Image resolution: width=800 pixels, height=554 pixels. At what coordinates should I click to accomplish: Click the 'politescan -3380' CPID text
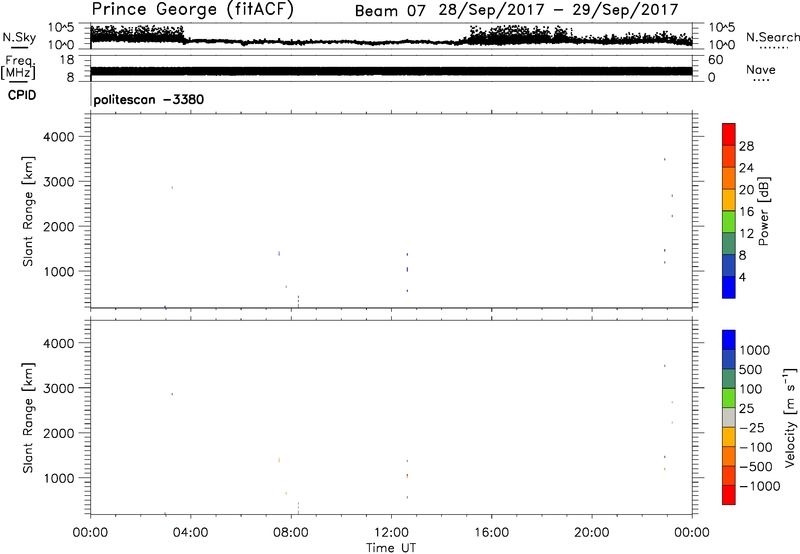[x=148, y=99]
